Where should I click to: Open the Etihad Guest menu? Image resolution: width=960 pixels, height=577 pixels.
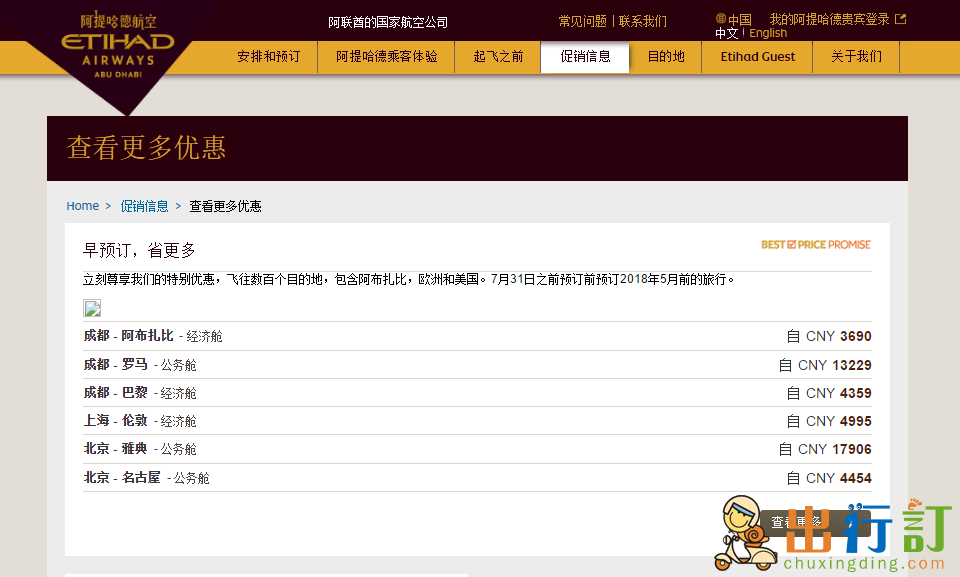[757, 57]
